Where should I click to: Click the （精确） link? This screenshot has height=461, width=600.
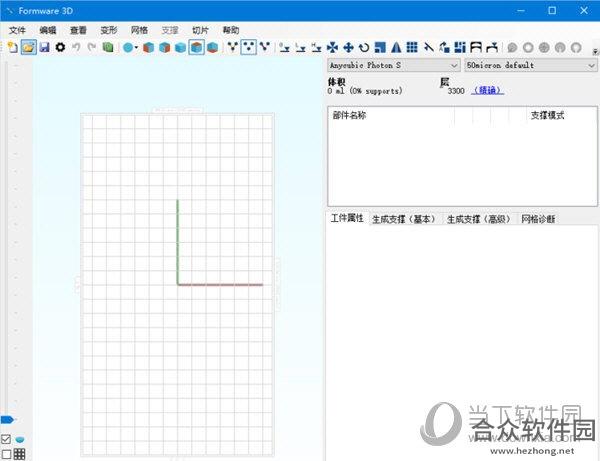(x=487, y=90)
